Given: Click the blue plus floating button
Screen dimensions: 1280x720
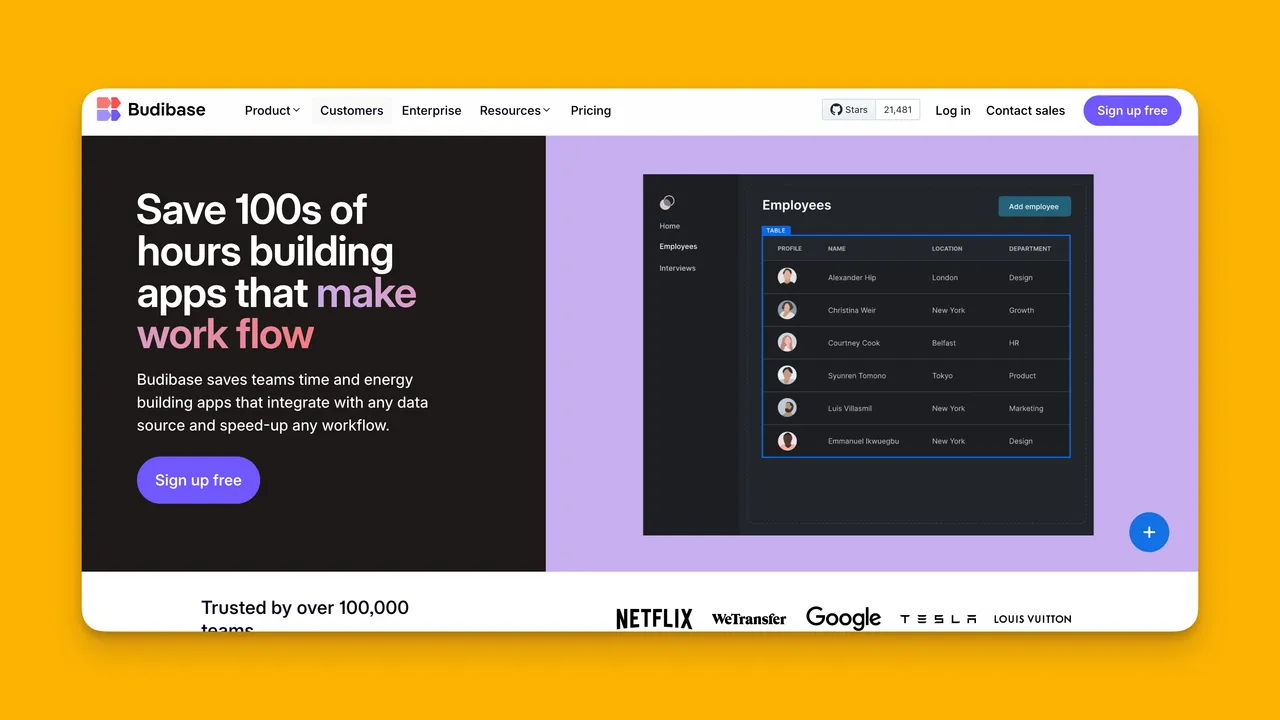Looking at the screenshot, I should click(1149, 532).
